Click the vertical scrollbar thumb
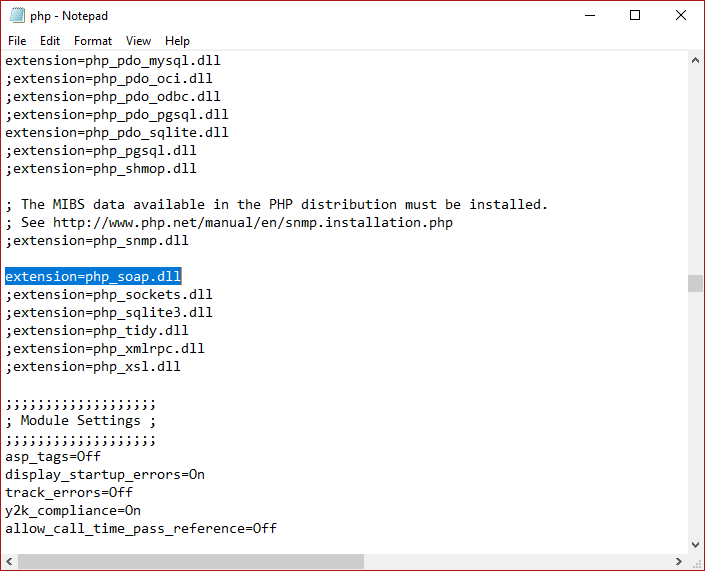The width and height of the screenshot is (705, 571). click(x=695, y=283)
